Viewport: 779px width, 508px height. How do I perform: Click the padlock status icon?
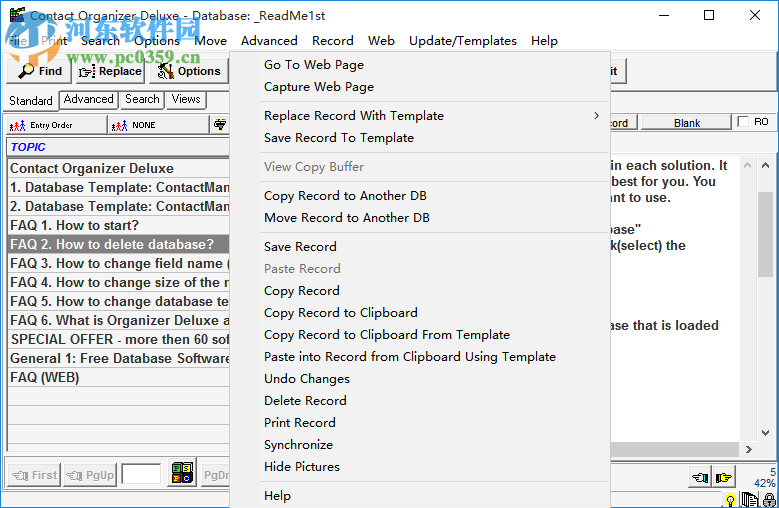[x=770, y=500]
